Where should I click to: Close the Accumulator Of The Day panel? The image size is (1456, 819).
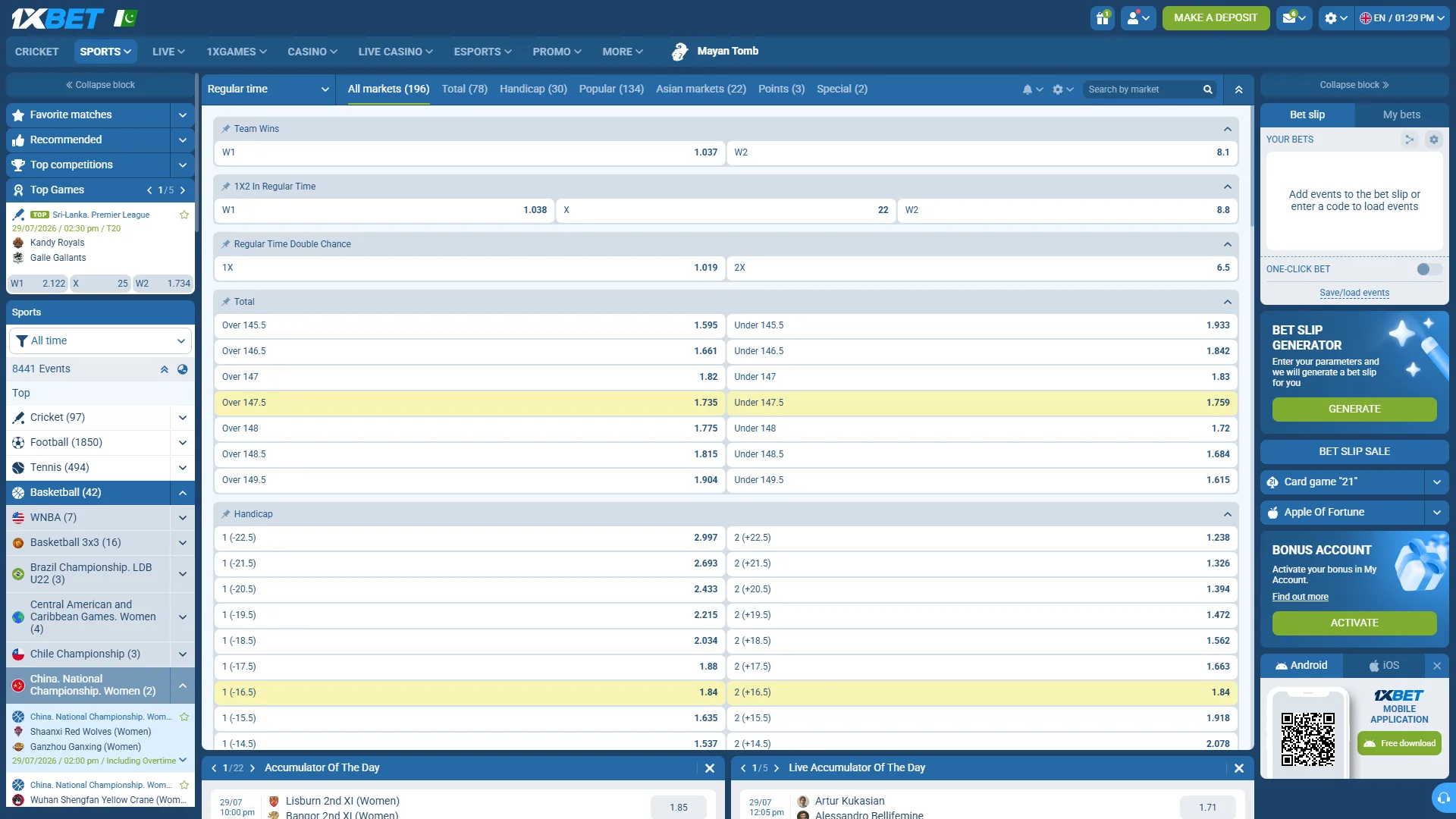(x=709, y=768)
